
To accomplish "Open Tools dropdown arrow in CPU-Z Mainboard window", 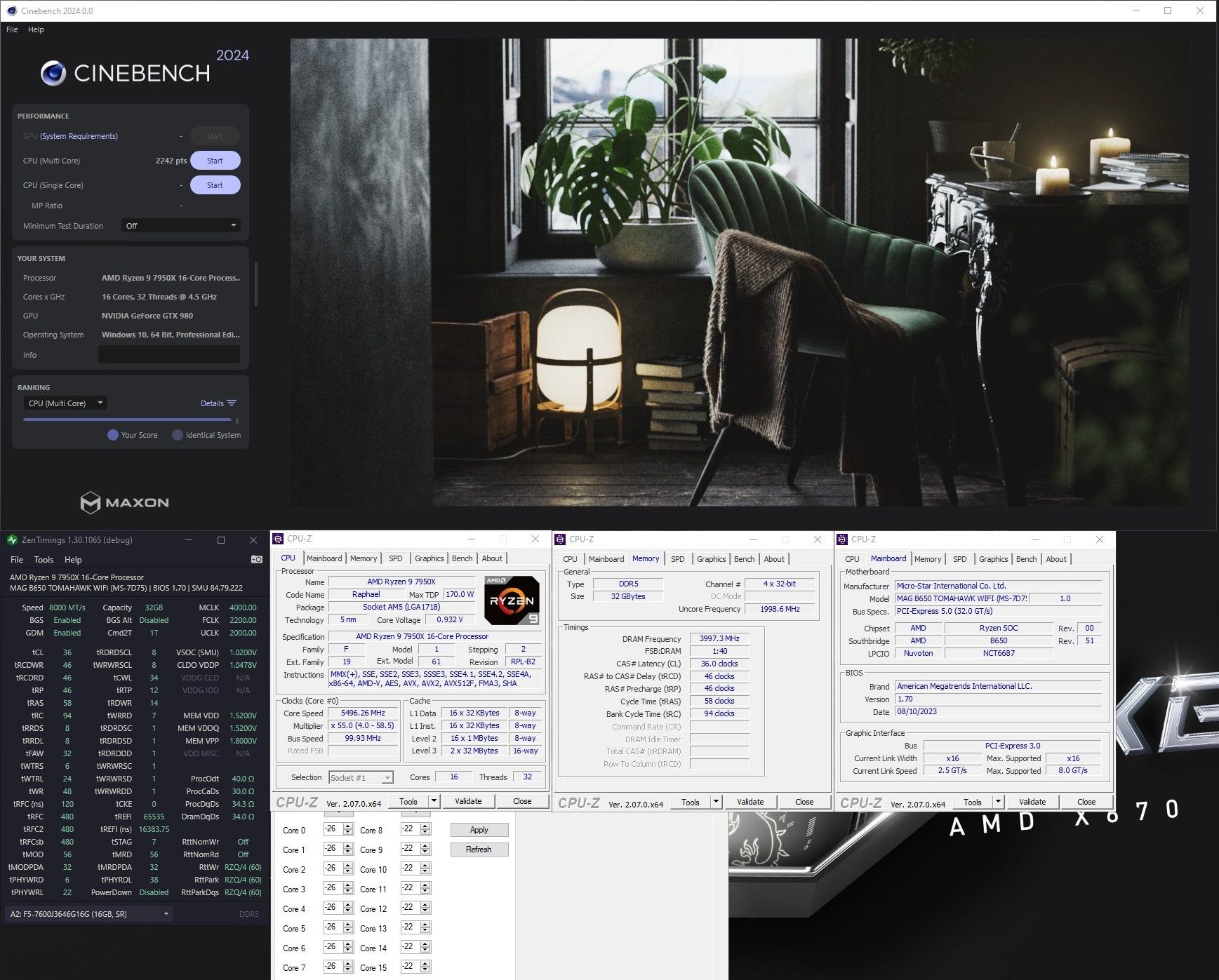I will (x=998, y=802).
